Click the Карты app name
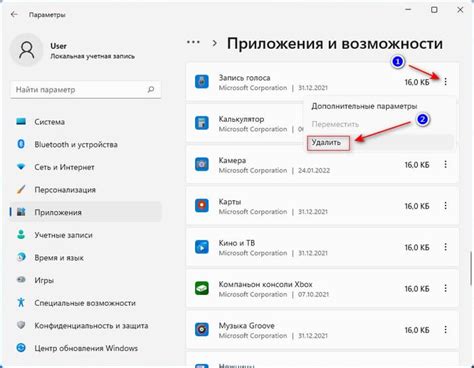The image size is (474, 368). (230, 202)
